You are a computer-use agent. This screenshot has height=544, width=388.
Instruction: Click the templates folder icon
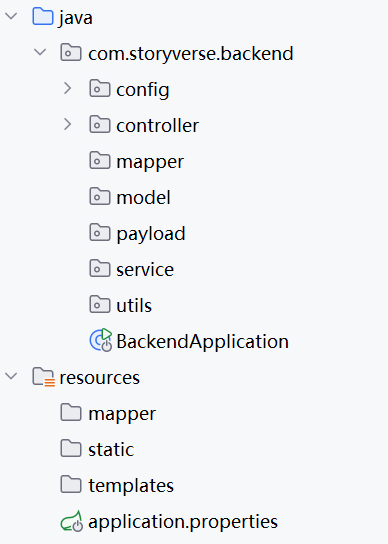pyautogui.click(x=71, y=484)
